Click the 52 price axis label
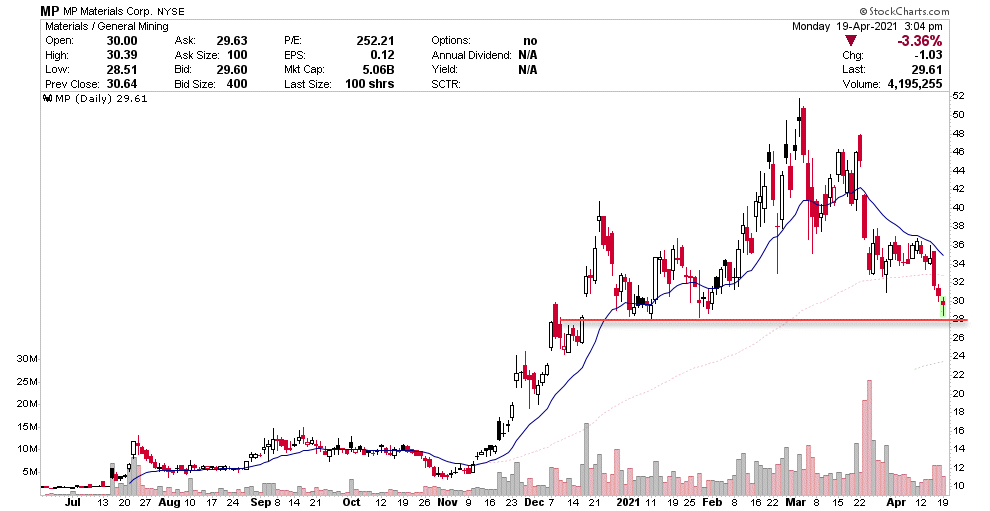The height and width of the screenshot is (511, 990). tap(958, 96)
